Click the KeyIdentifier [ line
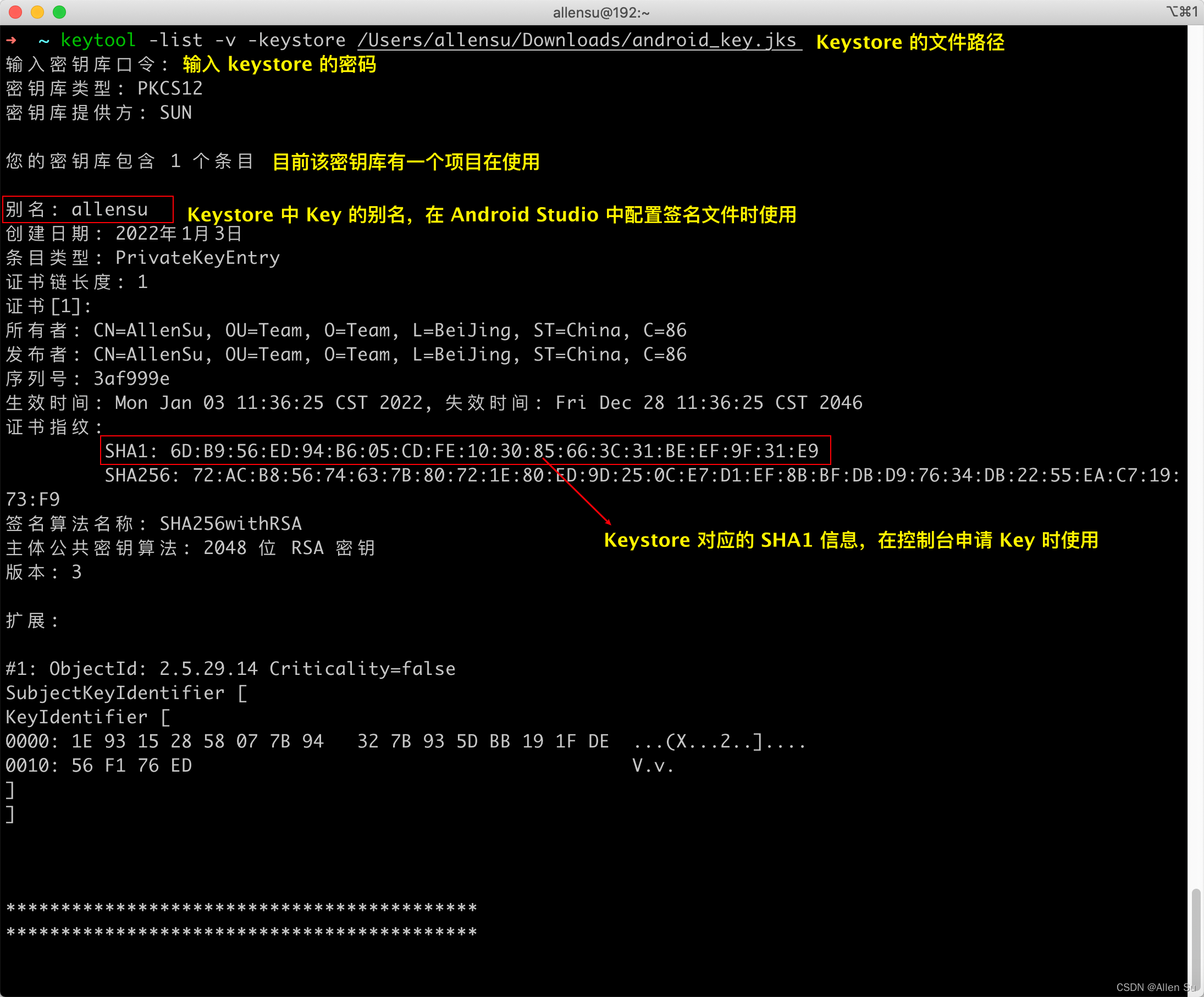 (88, 717)
